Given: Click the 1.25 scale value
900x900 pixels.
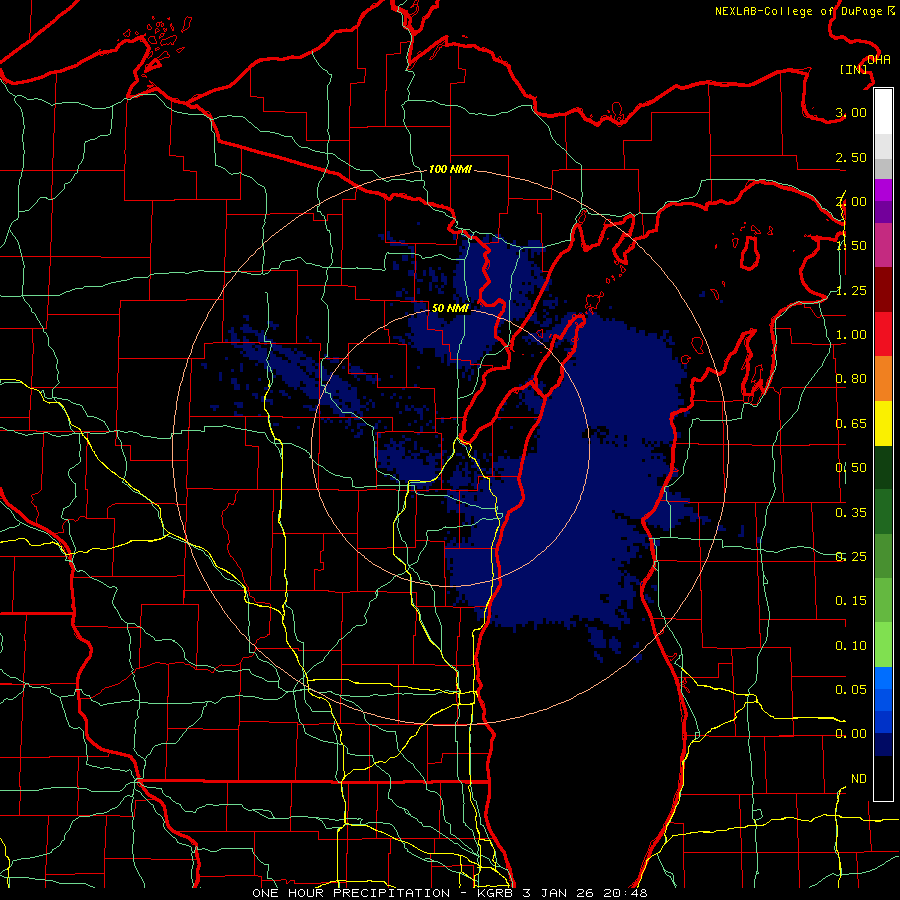Looking at the screenshot, I should point(851,290).
